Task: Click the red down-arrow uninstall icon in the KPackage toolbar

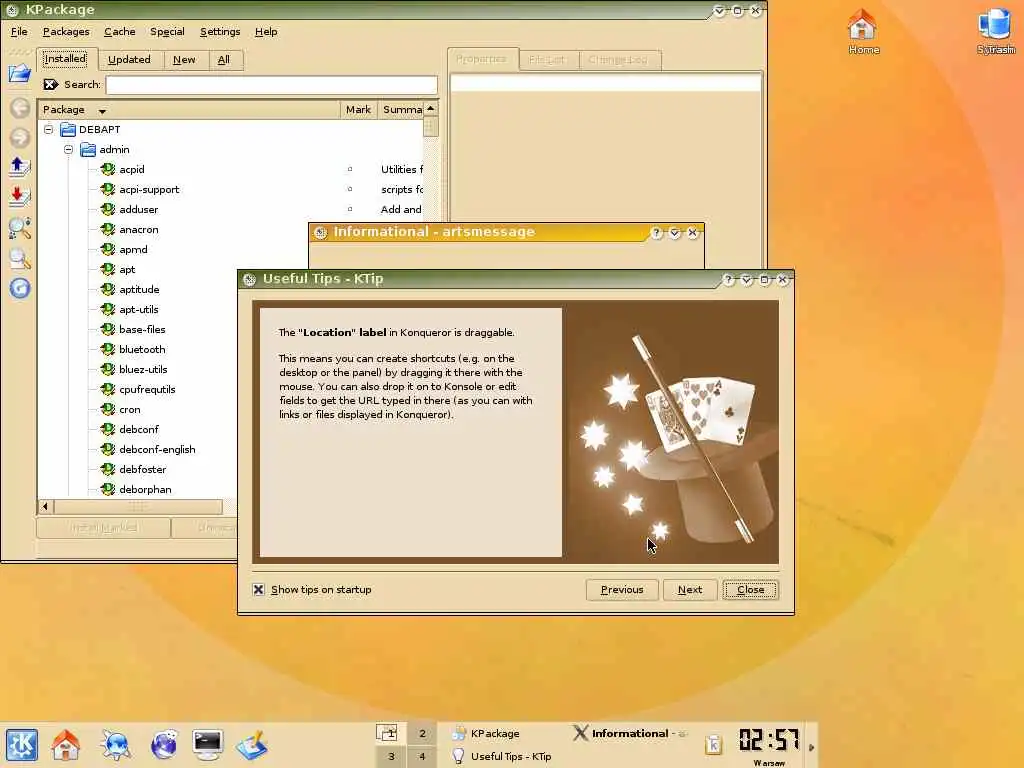Action: pos(20,197)
